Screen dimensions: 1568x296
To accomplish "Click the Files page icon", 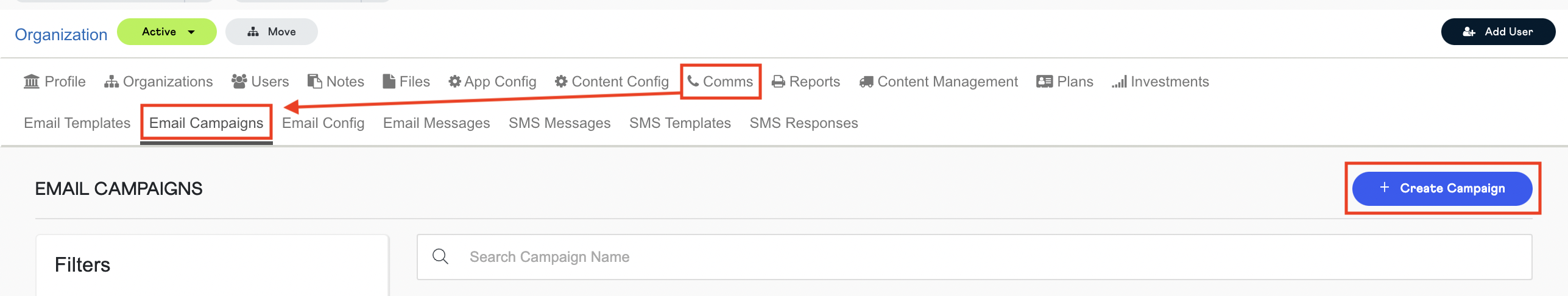I will 389,82.
